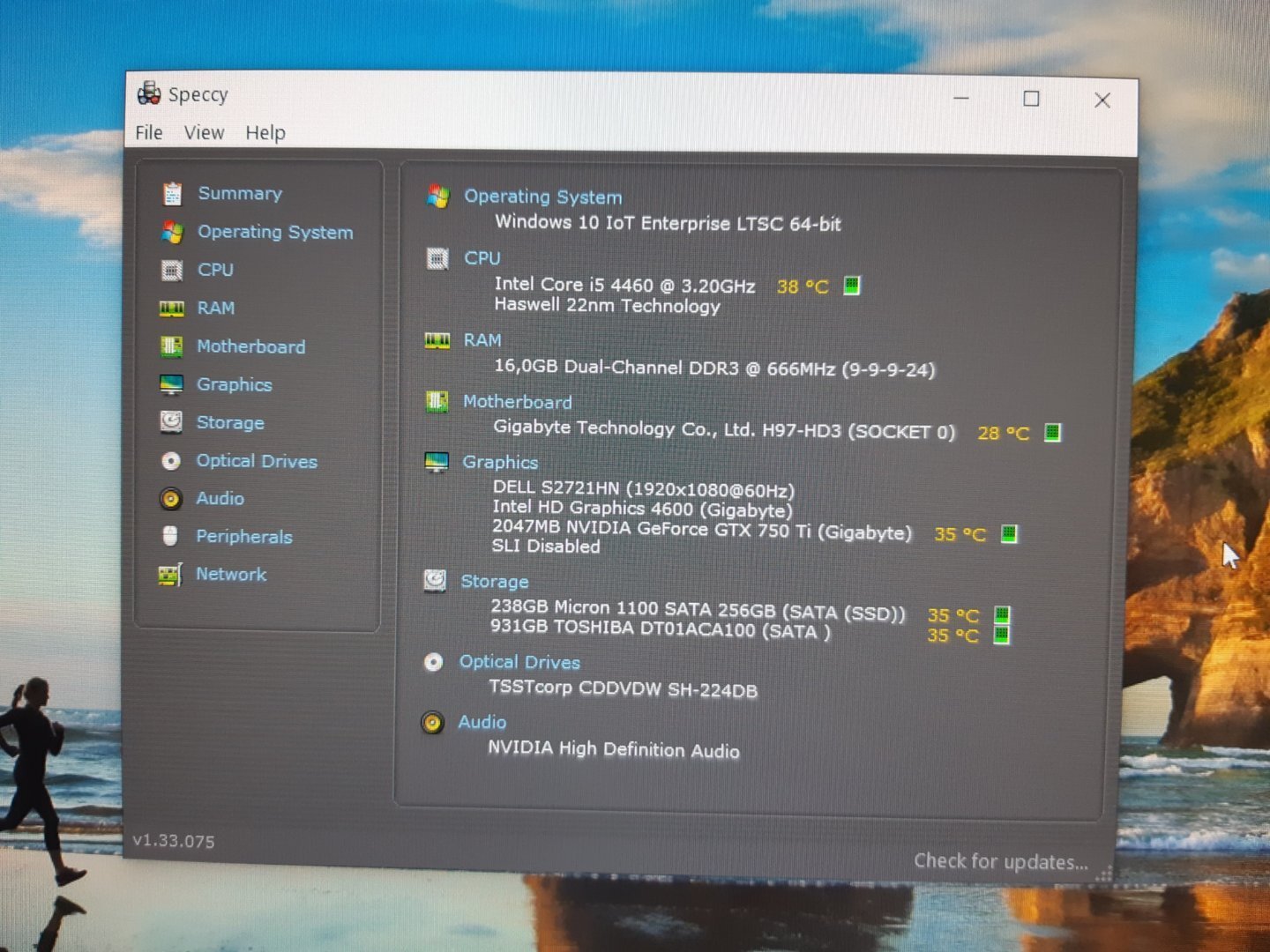This screenshot has width=1270, height=952.
Task: Click the Graphics monitor icon in sidebar
Action: [171, 384]
